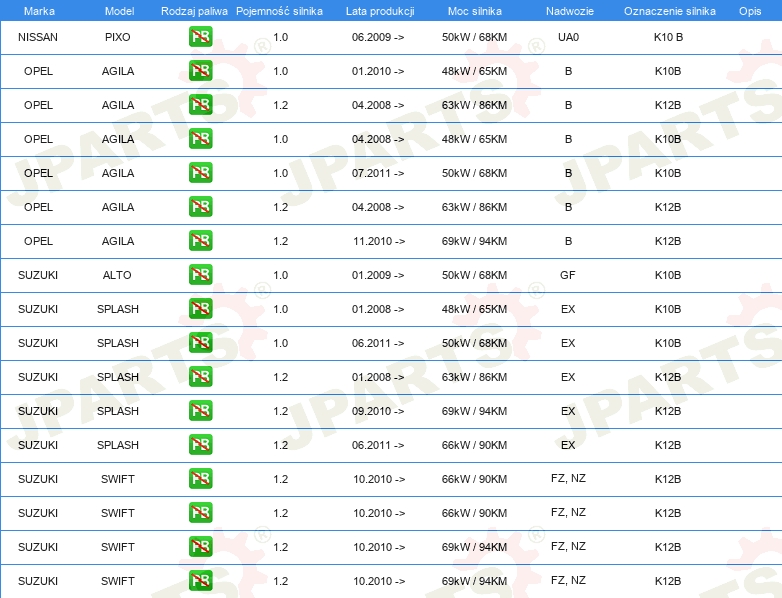Screen dimensions: 782x598
Task: Click the UA0 body code cell
Action: click(x=569, y=37)
